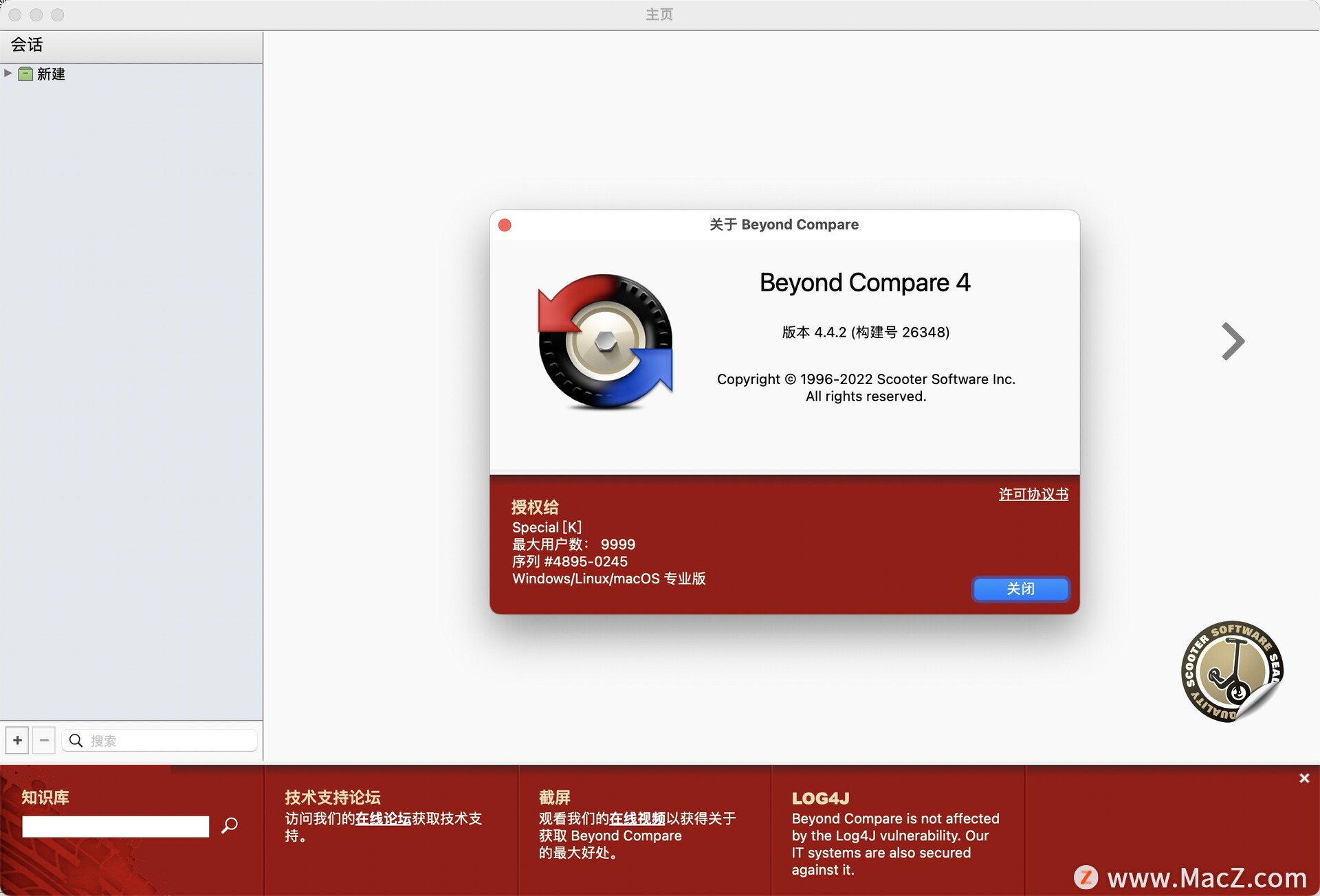Click the 截屏 heading in banner

point(555,797)
